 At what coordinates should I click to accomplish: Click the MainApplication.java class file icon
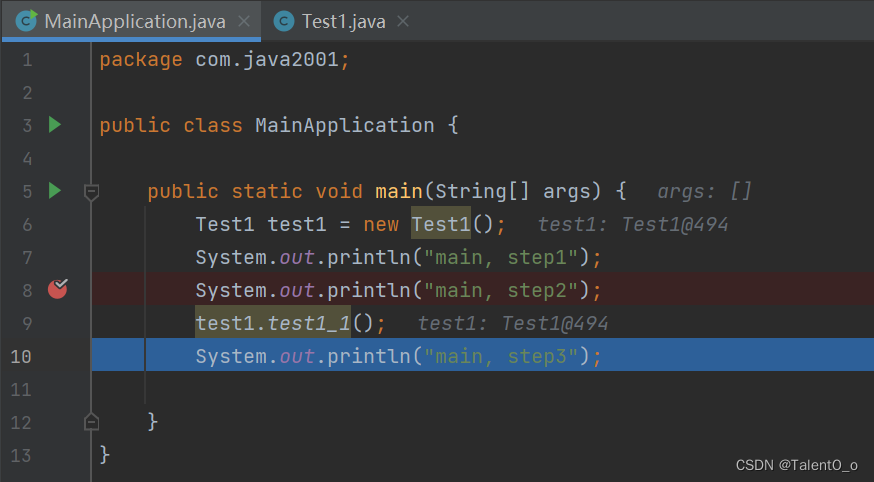point(26,21)
